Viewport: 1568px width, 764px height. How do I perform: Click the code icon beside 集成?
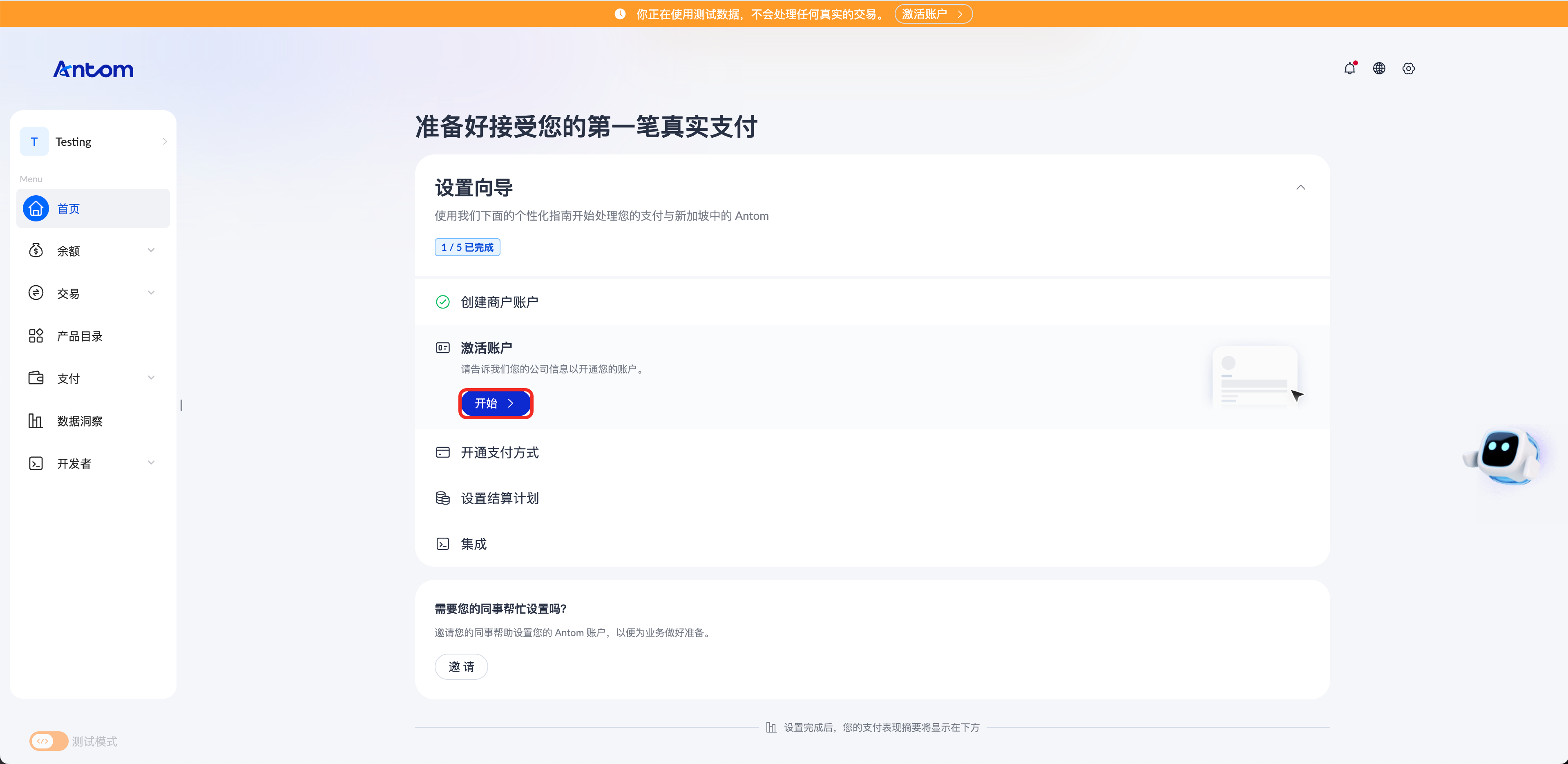pos(442,544)
